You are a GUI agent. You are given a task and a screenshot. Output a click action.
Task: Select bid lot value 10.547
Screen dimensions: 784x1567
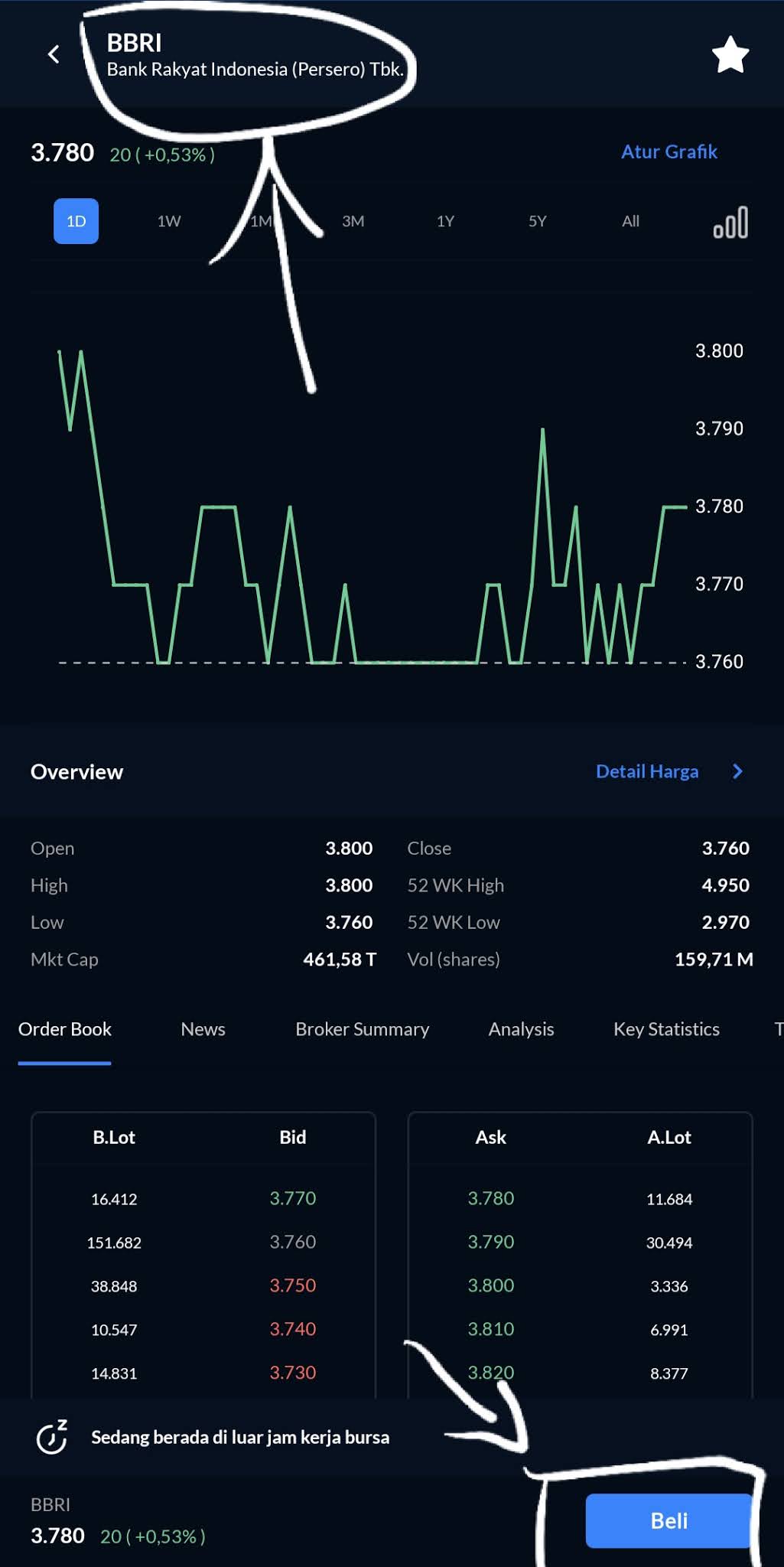tap(114, 1330)
